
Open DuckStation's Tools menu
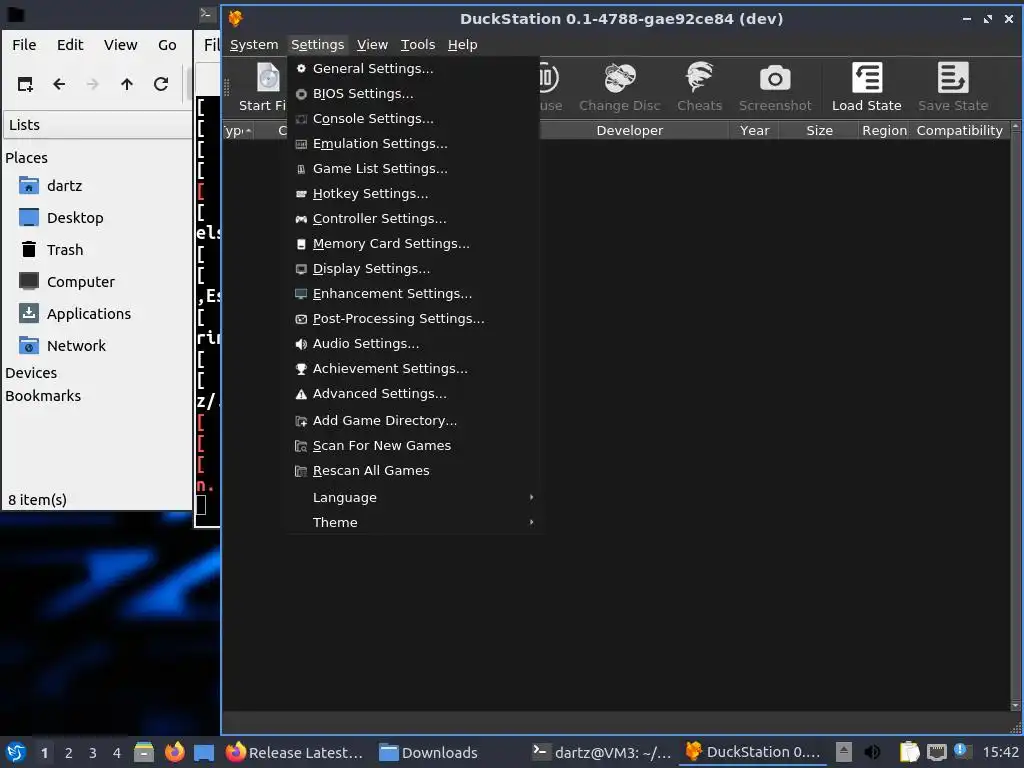[418, 44]
